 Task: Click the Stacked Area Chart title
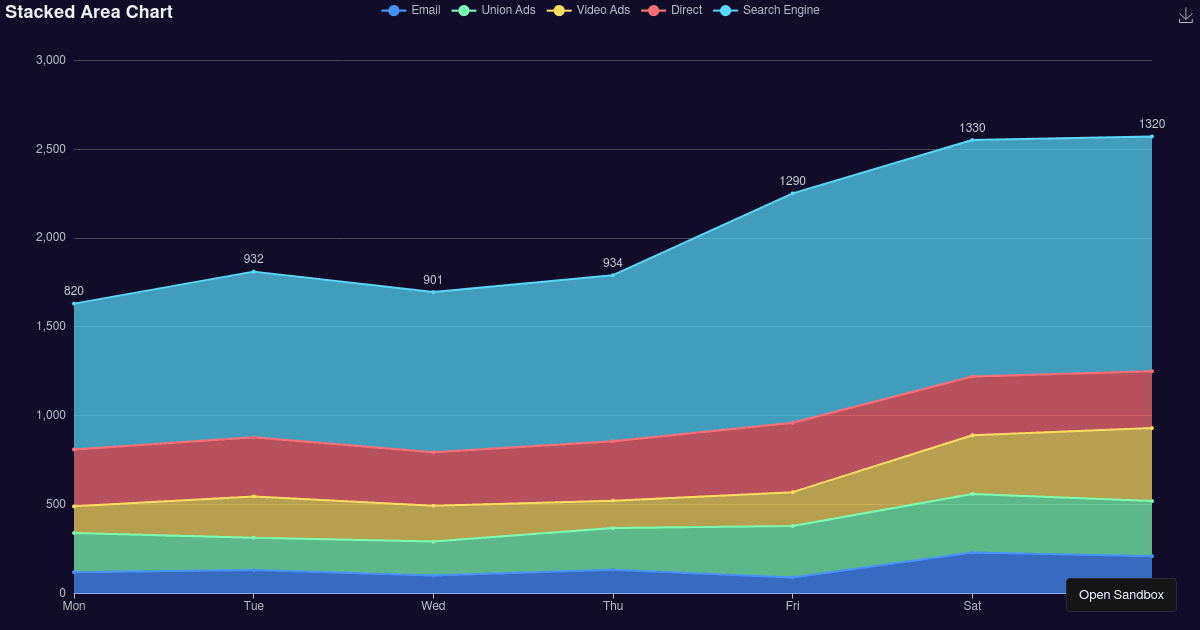(89, 12)
